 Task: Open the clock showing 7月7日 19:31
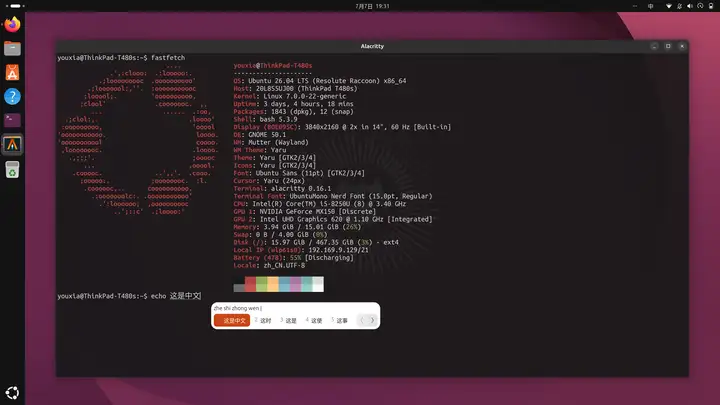[372, 6]
